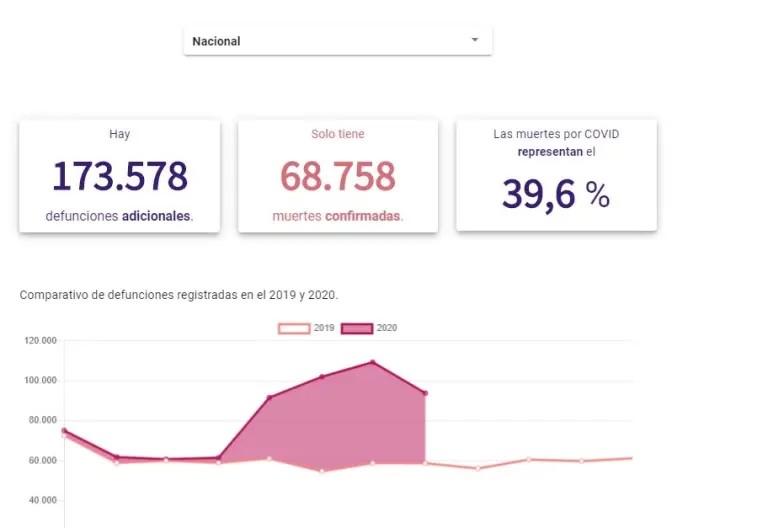Click the 'Comparativo de defunciones registradas' chart title
Screen dimensions: 768x528
pyautogui.click(x=179, y=295)
